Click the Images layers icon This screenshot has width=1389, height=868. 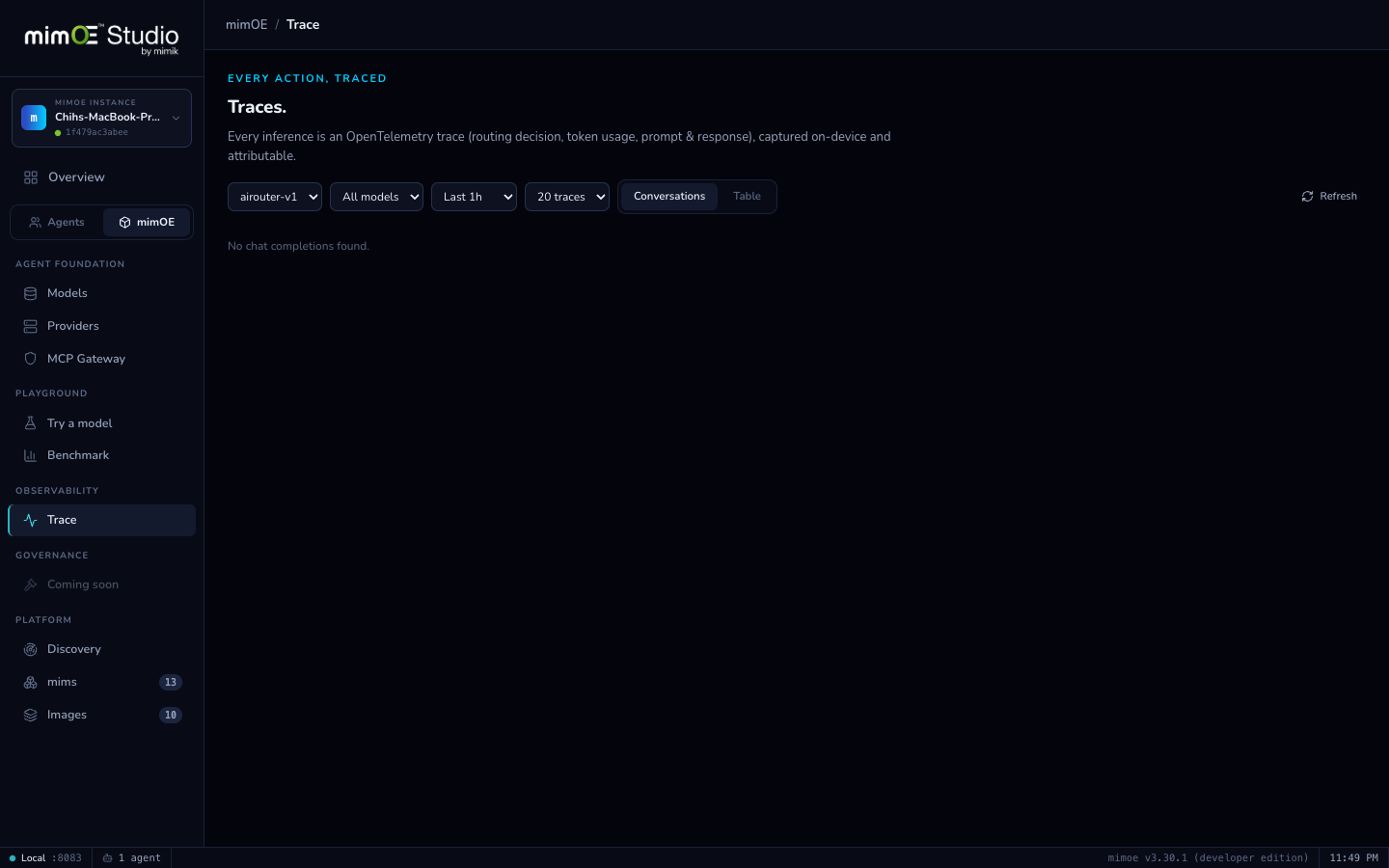click(30, 715)
